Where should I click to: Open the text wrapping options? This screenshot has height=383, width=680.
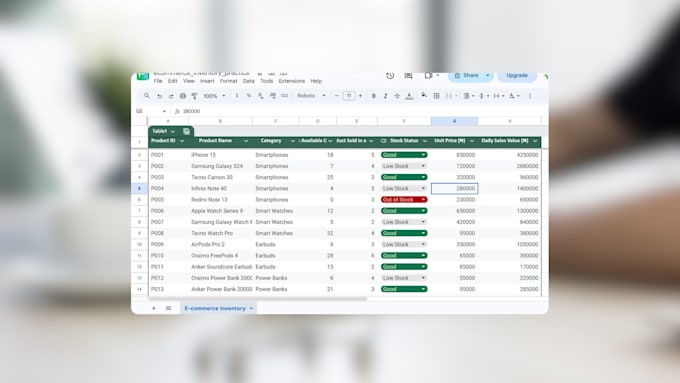coord(499,96)
